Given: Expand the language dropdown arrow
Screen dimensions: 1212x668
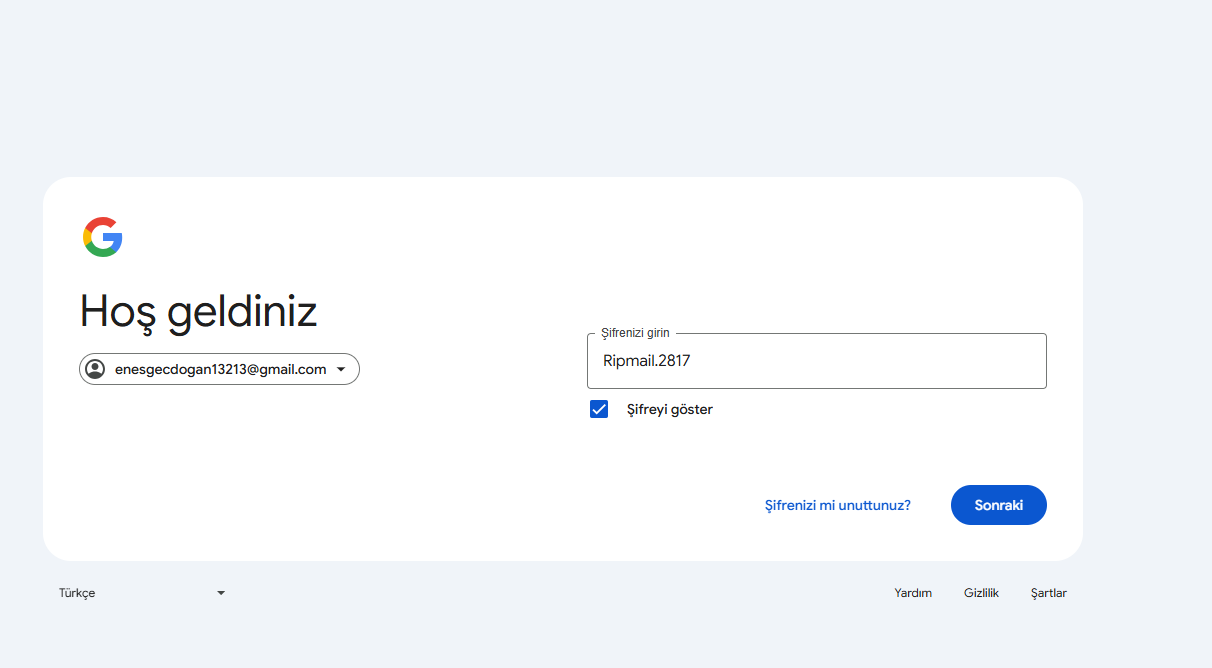Looking at the screenshot, I should [x=221, y=593].
